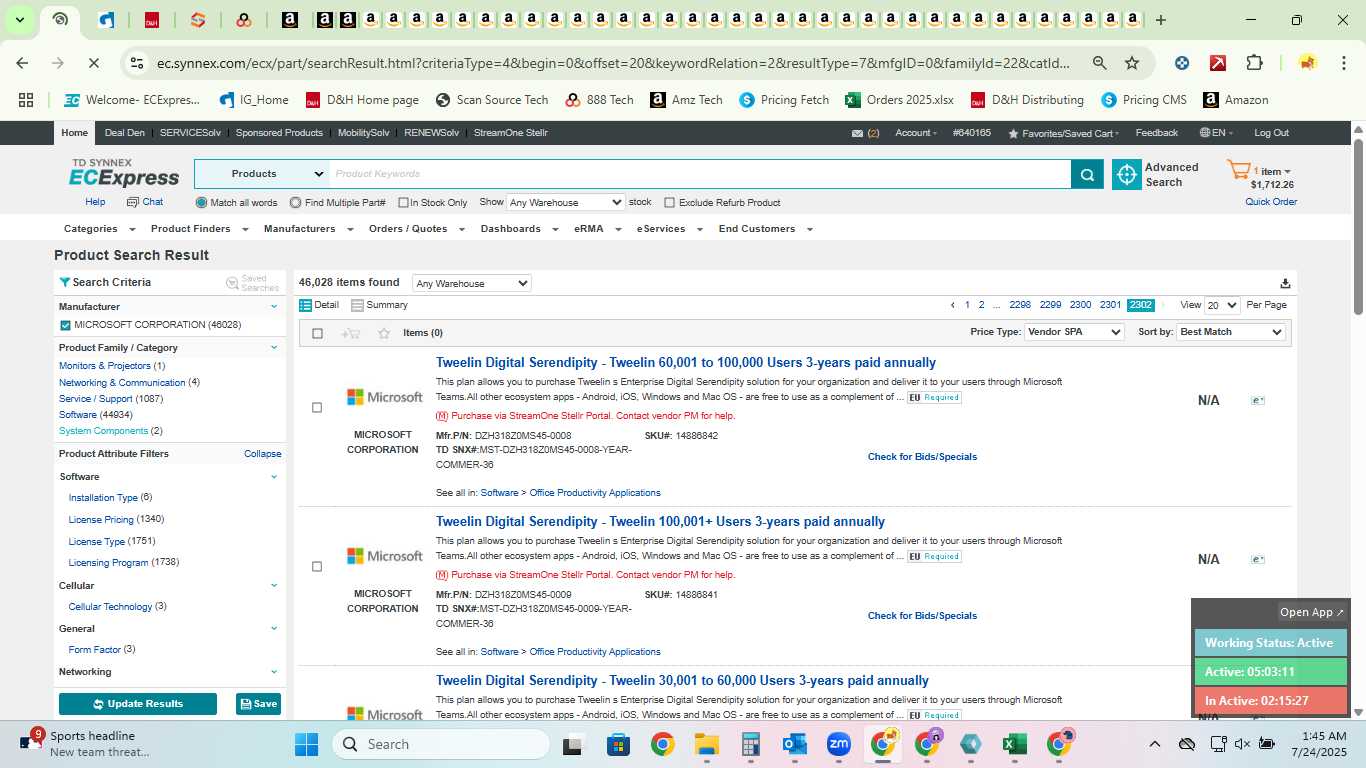
Task: Open the Deal Den tab
Action: tap(124, 133)
